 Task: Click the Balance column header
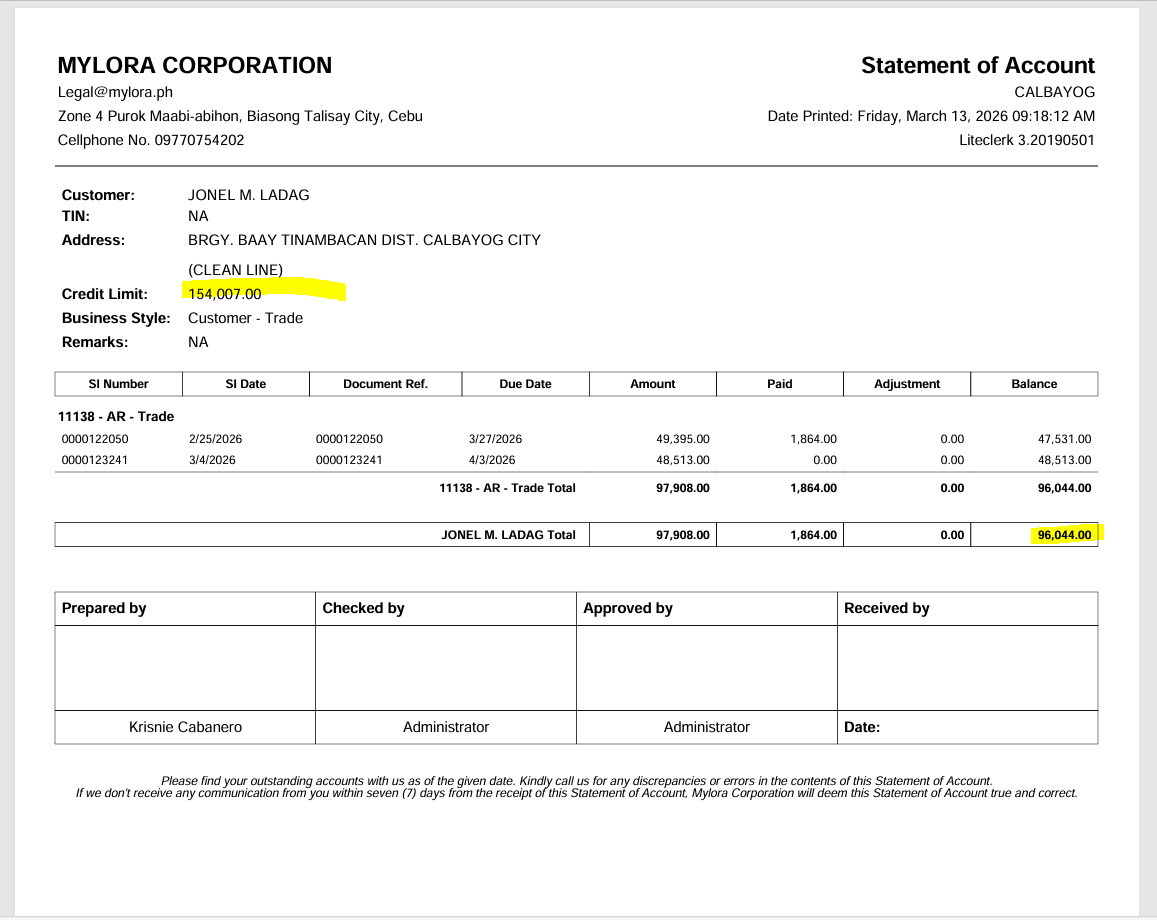pyautogui.click(x=1034, y=384)
